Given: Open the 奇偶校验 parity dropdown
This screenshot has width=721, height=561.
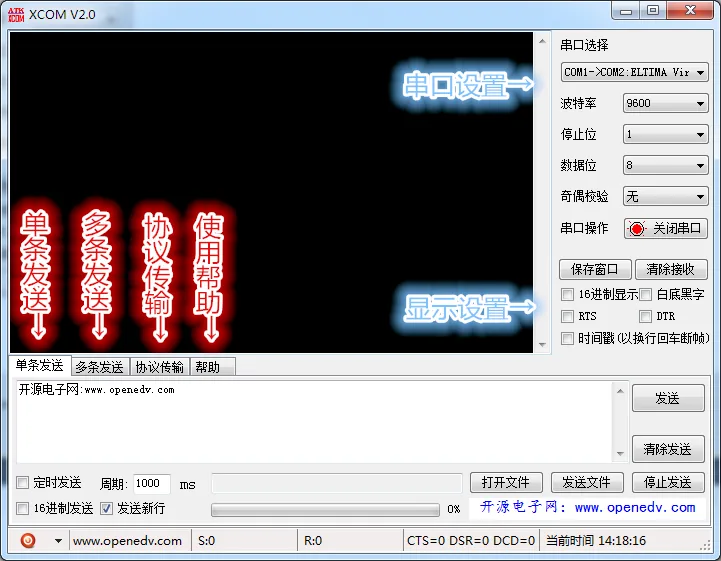Looking at the screenshot, I should (x=665, y=197).
